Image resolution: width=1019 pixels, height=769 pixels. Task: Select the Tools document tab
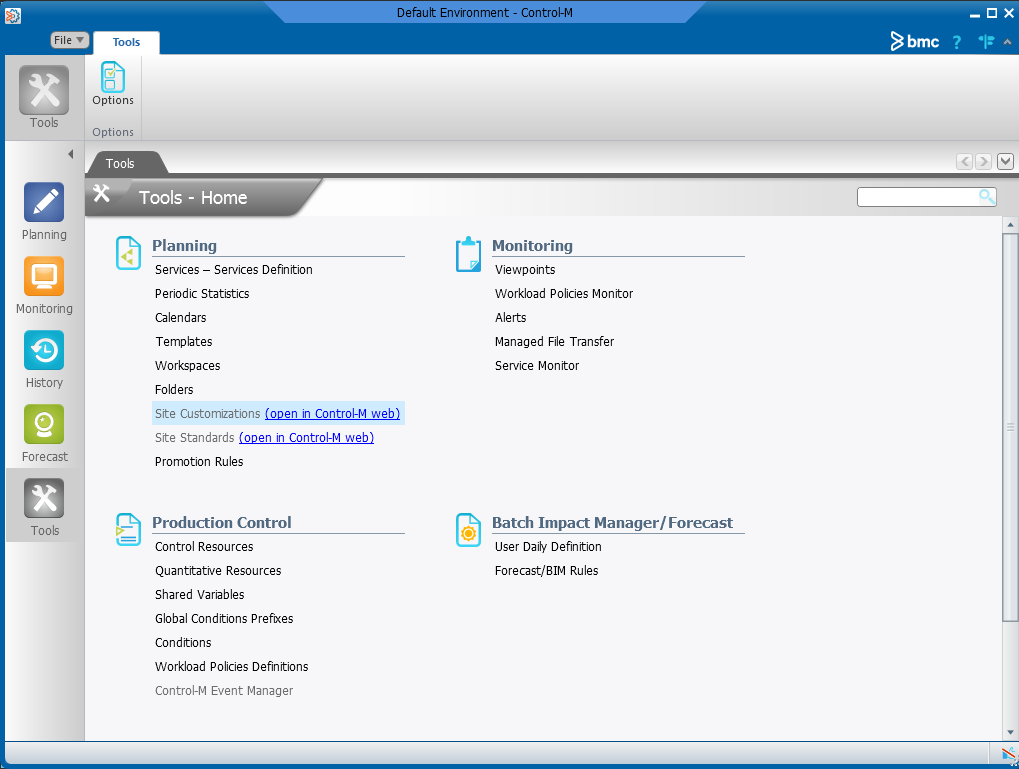point(120,163)
